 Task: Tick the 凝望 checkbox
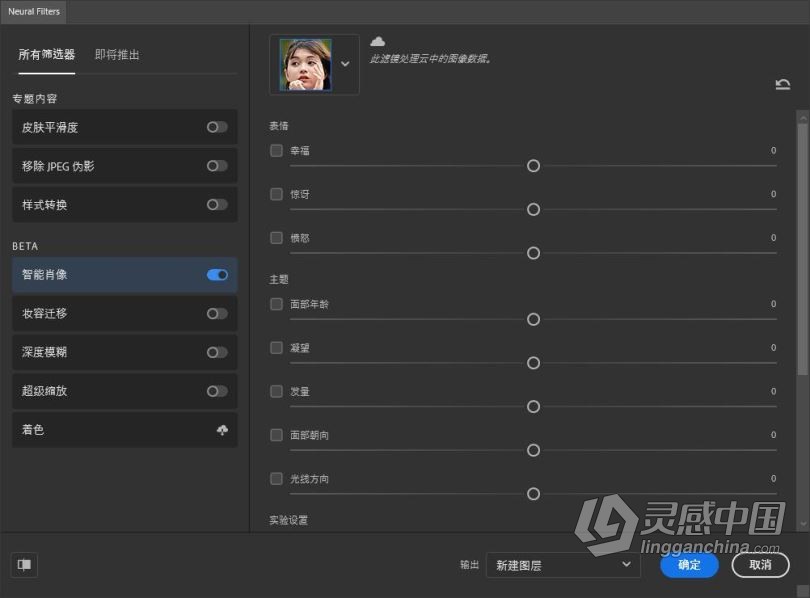(x=276, y=348)
